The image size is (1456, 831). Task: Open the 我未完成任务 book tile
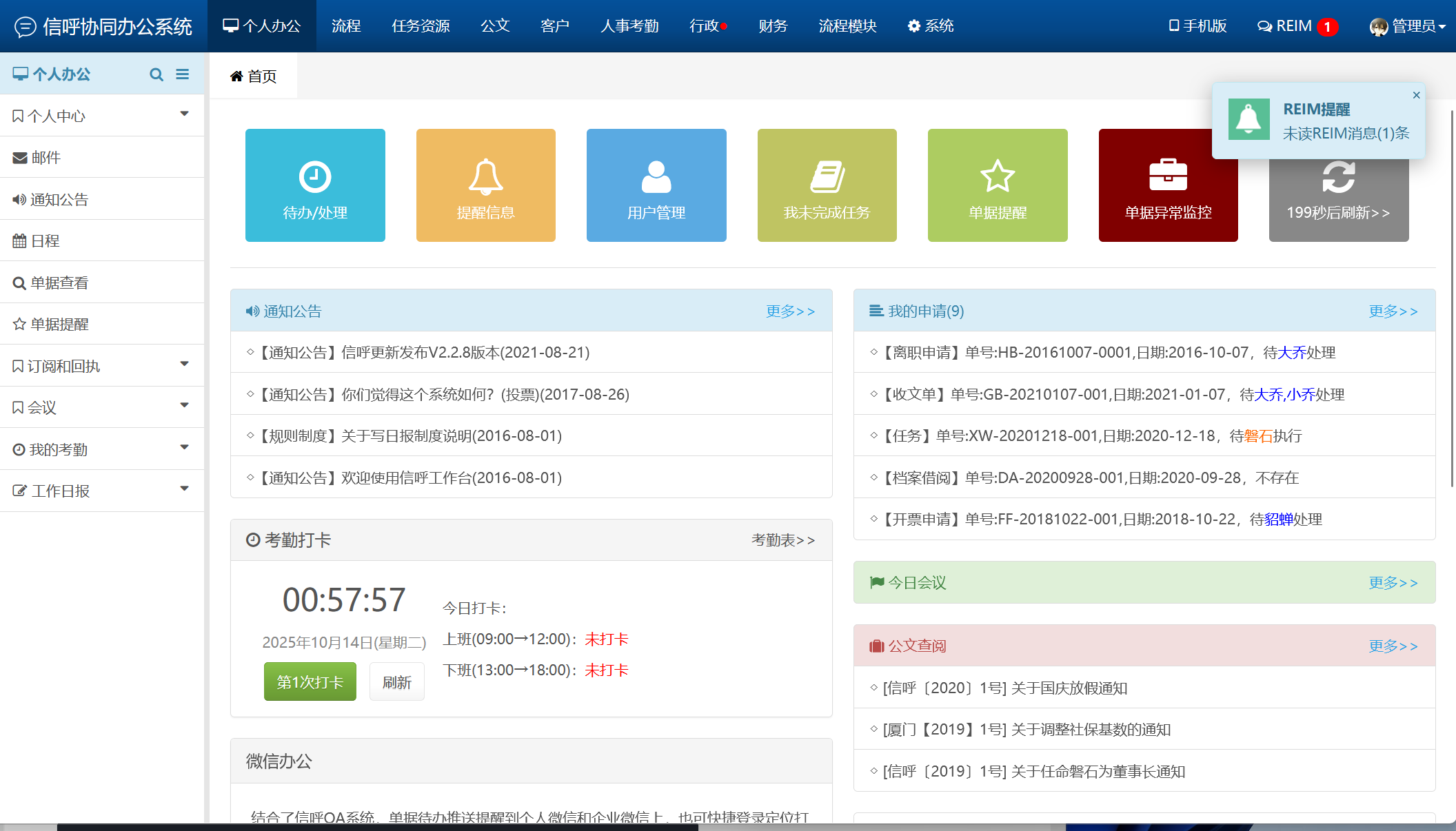(827, 185)
